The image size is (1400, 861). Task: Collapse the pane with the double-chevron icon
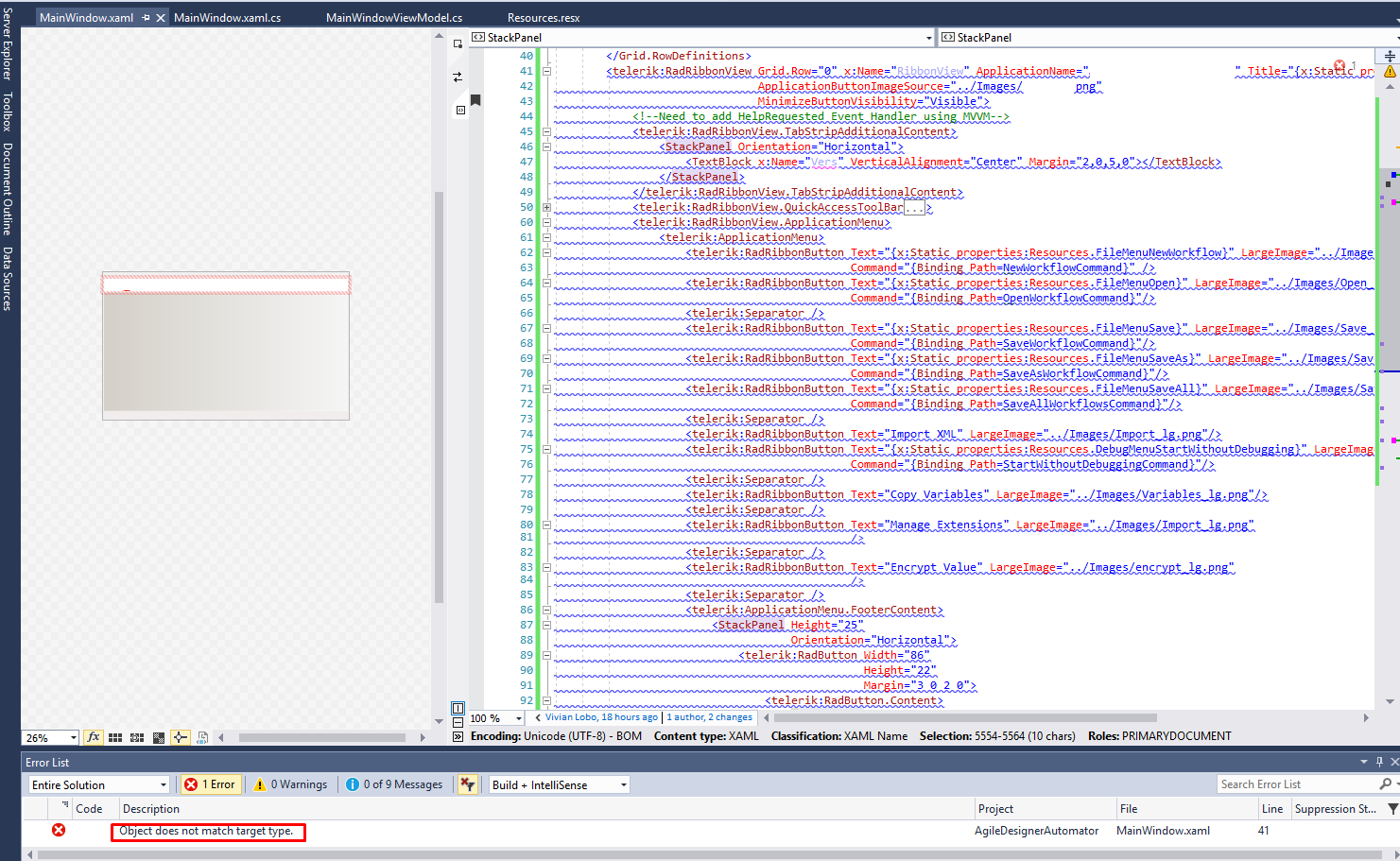(458, 736)
